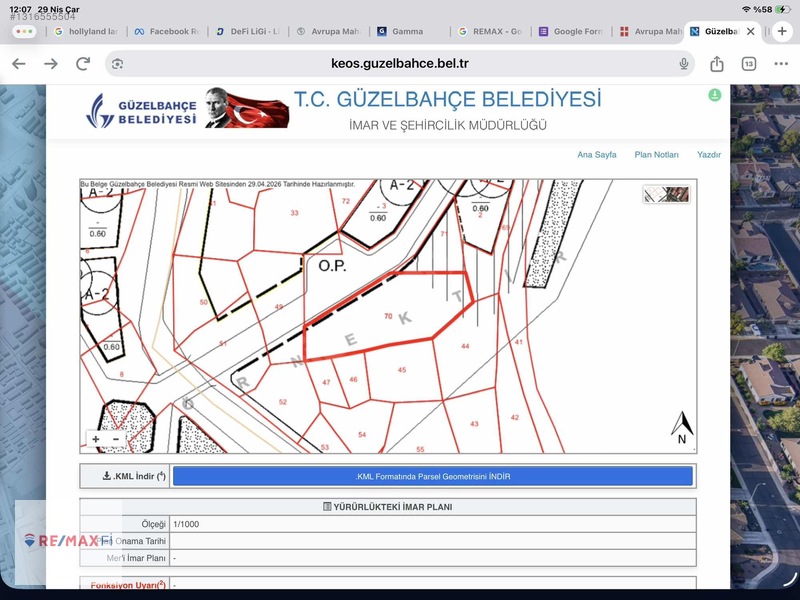
Task: Open the Plan Notları link
Action: (656, 155)
